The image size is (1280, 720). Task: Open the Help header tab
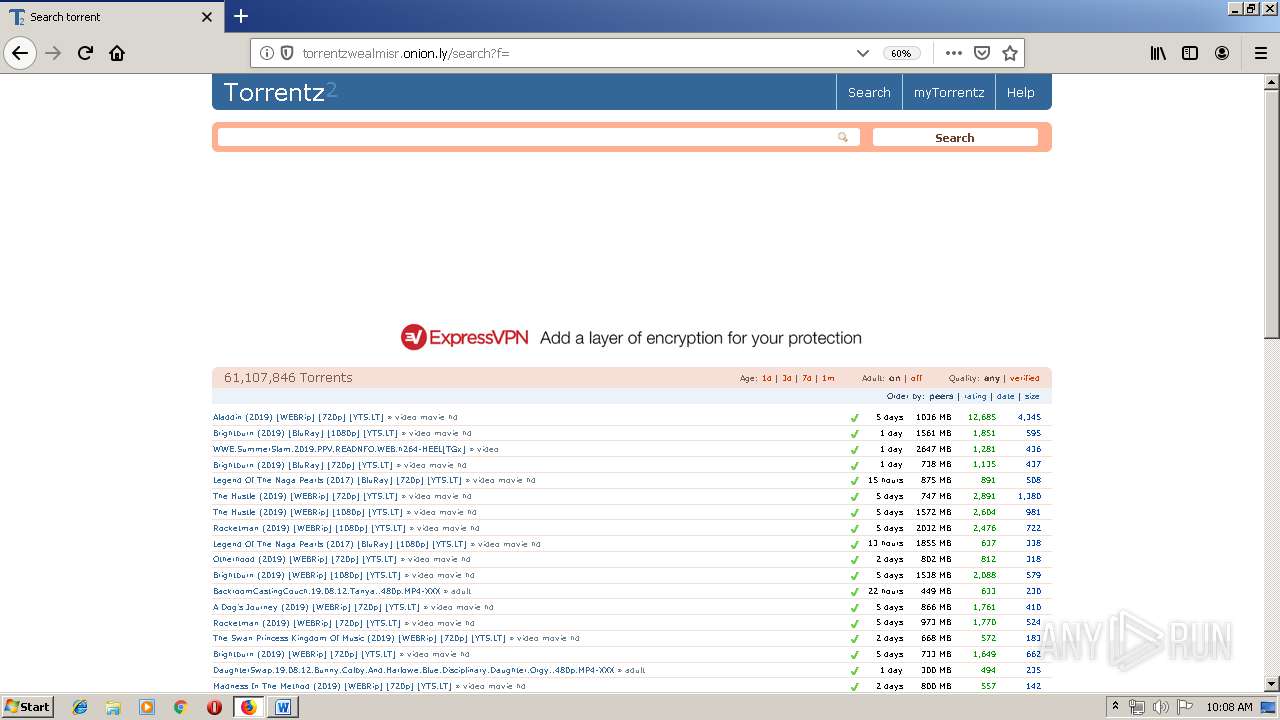coord(1021,92)
